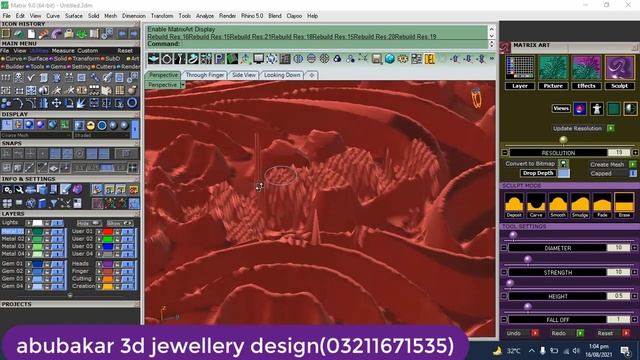640x360 pixels.
Task: Click the move-arrows icon in Main Menu tools
Action: click(56, 103)
